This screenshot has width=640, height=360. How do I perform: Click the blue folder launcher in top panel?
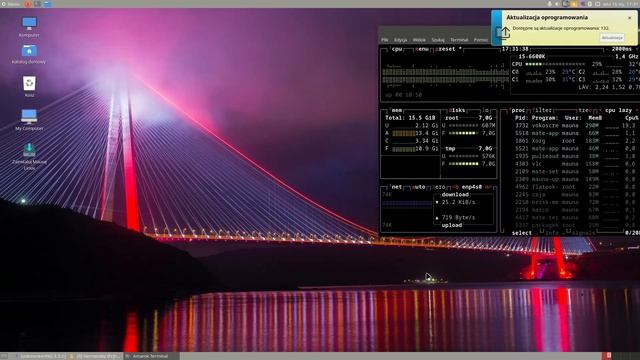coord(47,4)
